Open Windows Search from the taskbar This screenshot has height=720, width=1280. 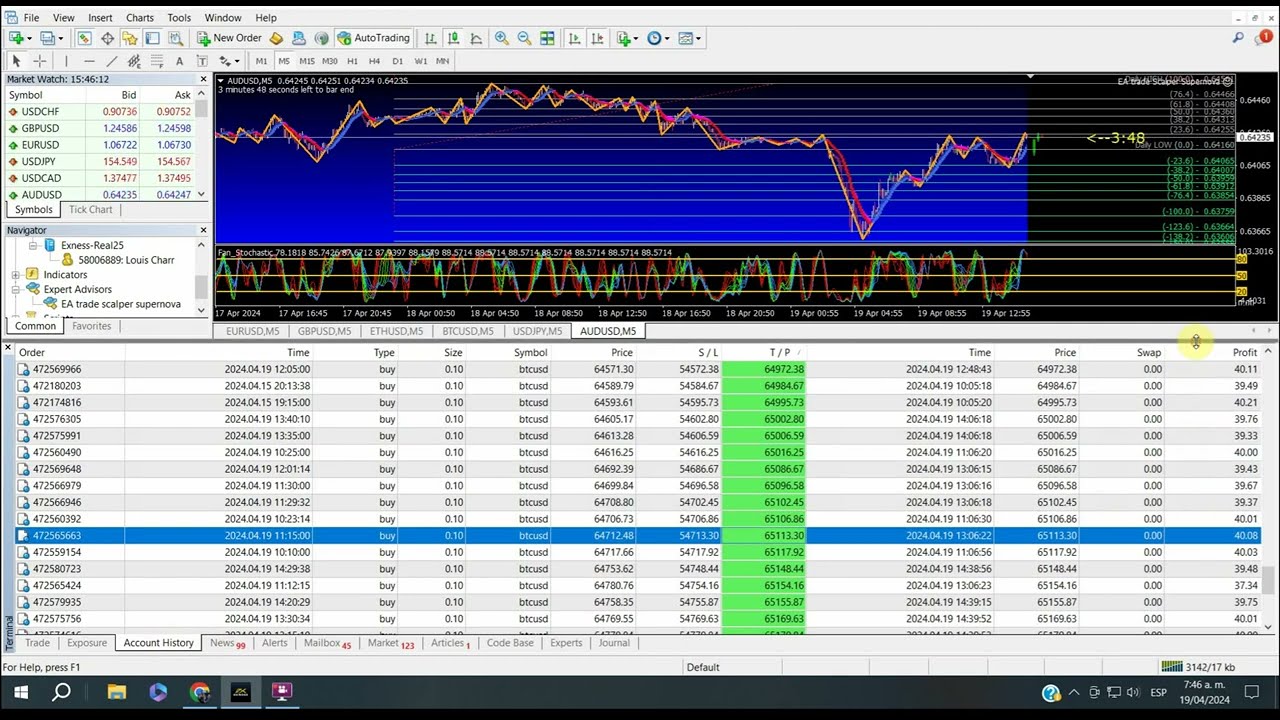[62, 692]
